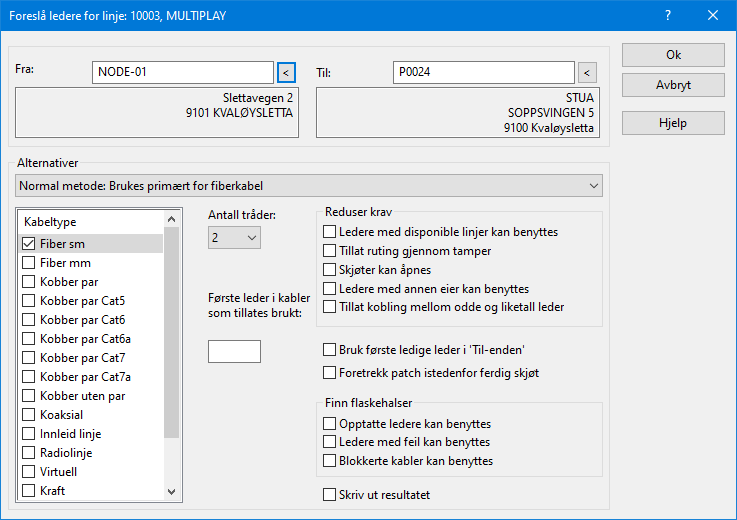Enable Blokkerte kabler kan benyttes
Viewport: 737px width, 520px height.
[329, 461]
